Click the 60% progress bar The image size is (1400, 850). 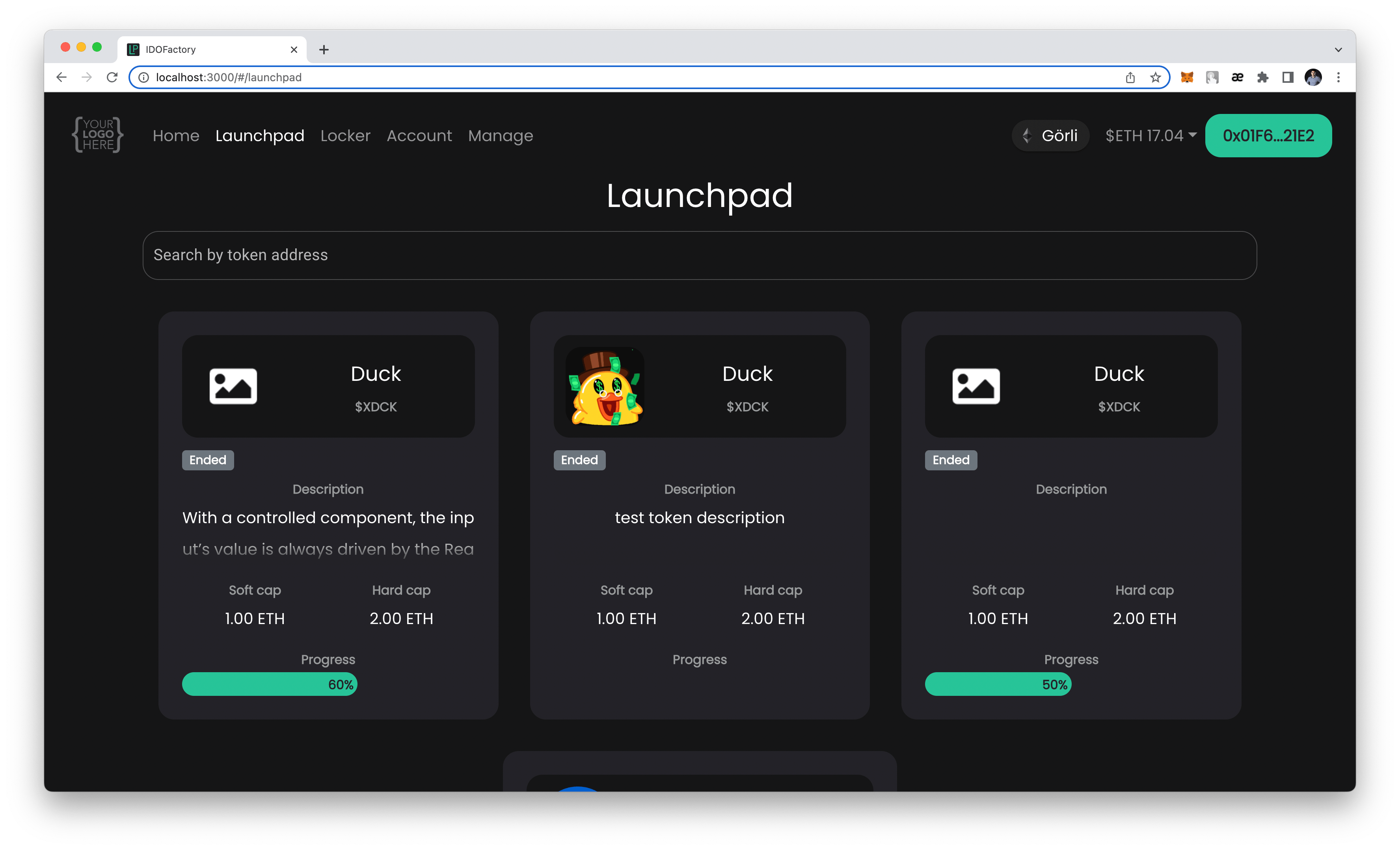pyautogui.click(x=269, y=684)
